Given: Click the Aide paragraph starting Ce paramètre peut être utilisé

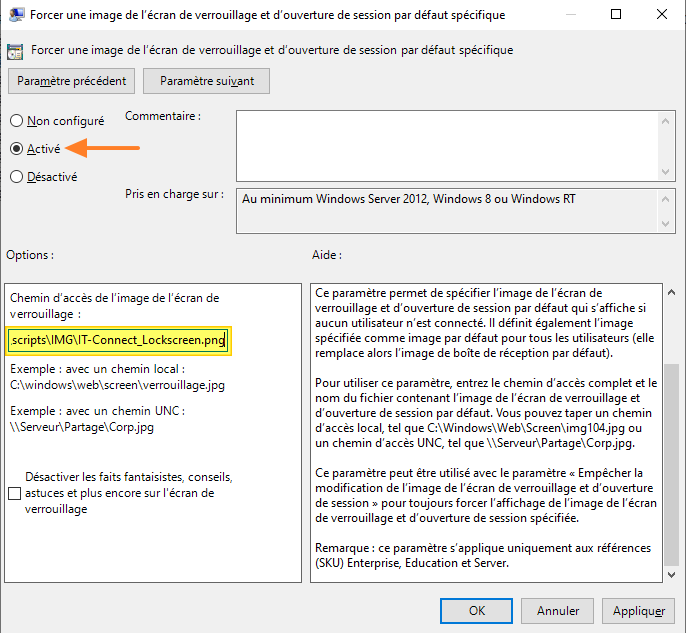Looking at the screenshot, I should (x=486, y=496).
